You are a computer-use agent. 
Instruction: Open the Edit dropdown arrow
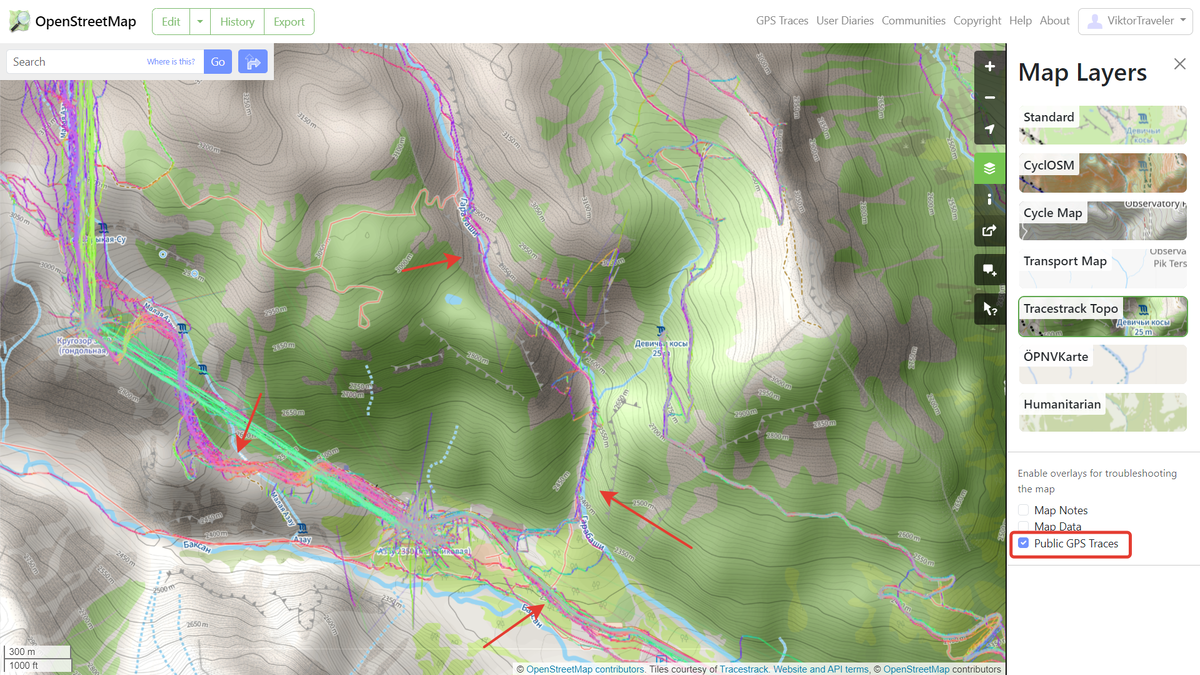click(x=200, y=21)
